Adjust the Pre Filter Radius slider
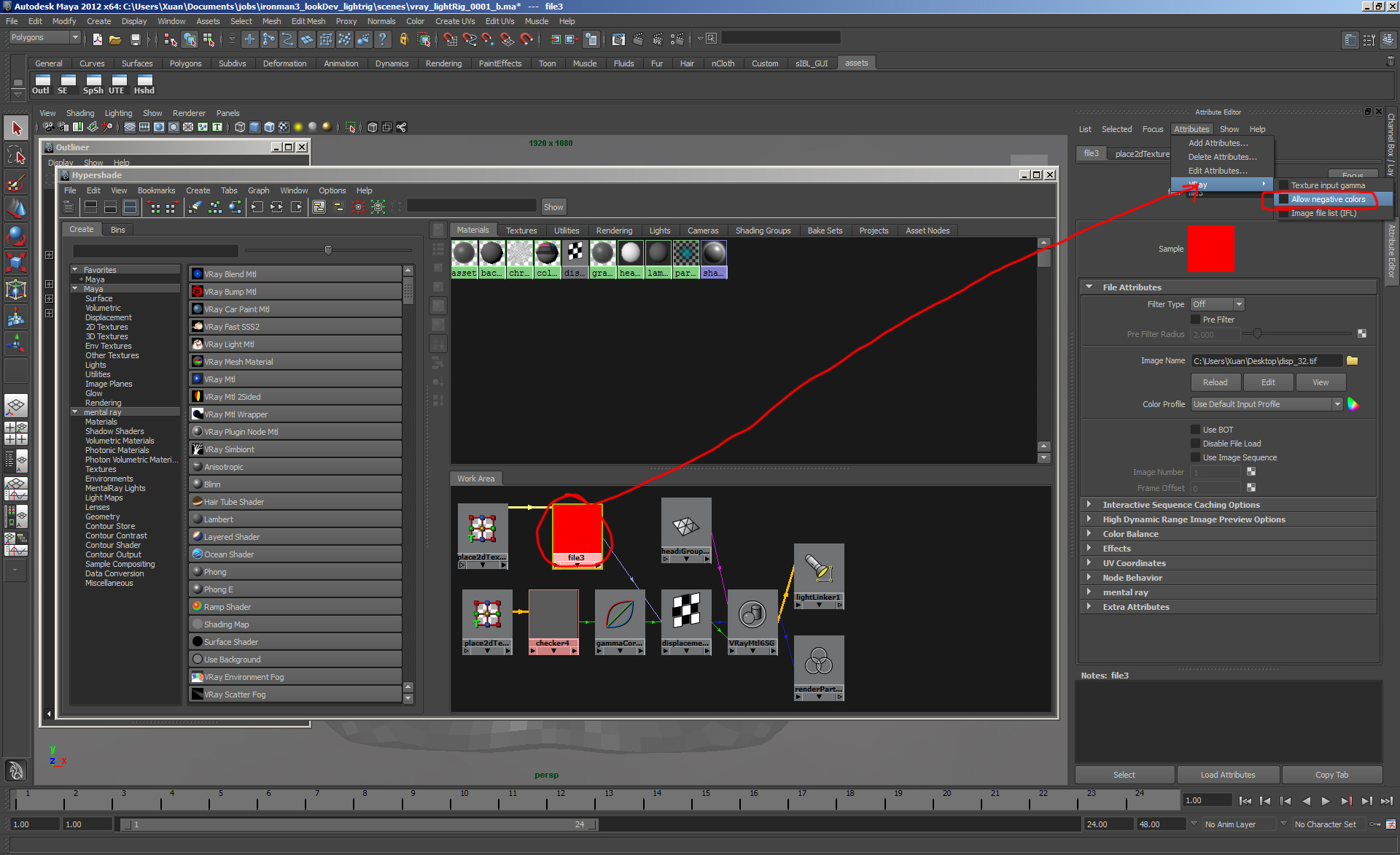Screen dimensions: 1400x855 tap(1257, 334)
